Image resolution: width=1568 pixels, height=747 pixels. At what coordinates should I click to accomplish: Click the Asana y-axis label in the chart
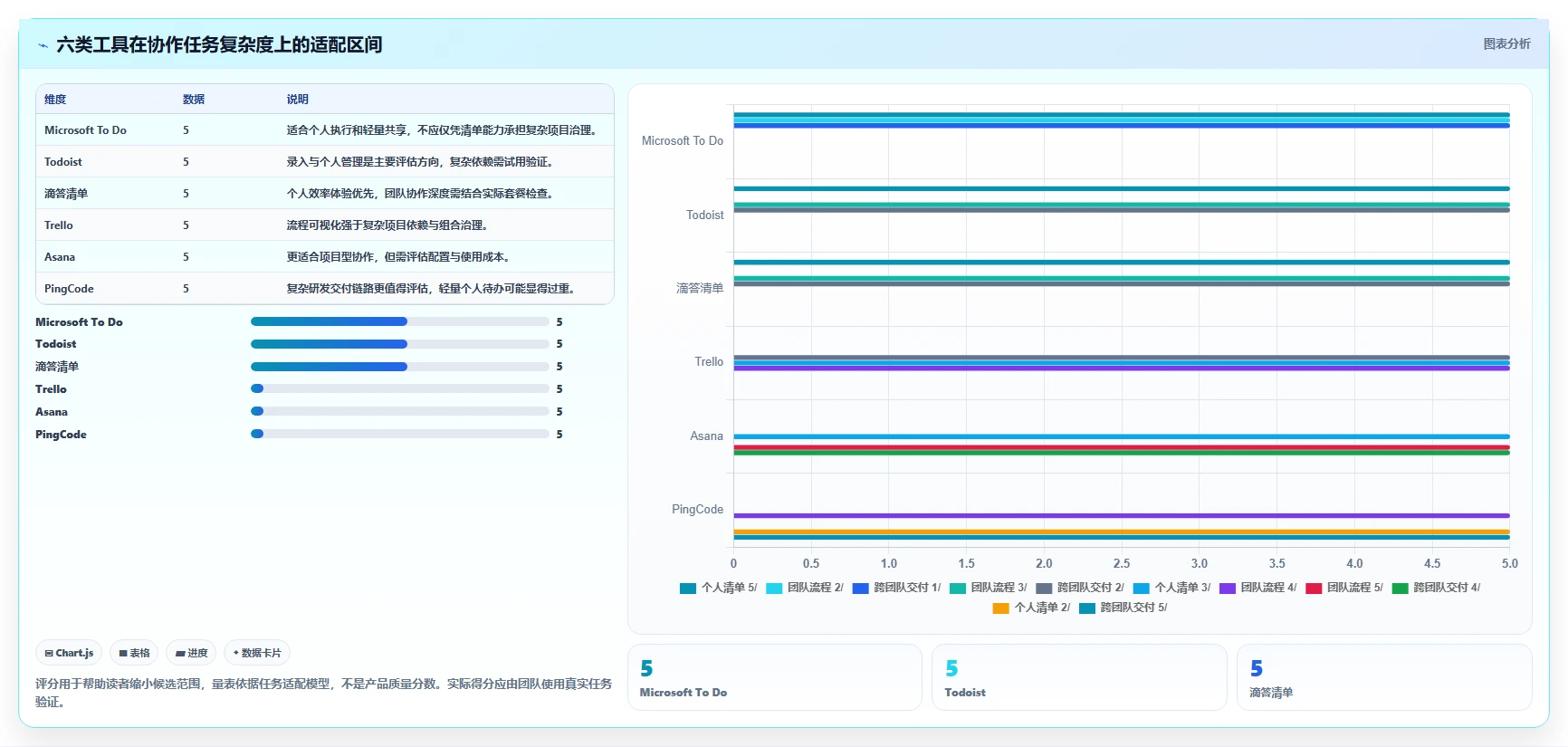[x=707, y=436]
